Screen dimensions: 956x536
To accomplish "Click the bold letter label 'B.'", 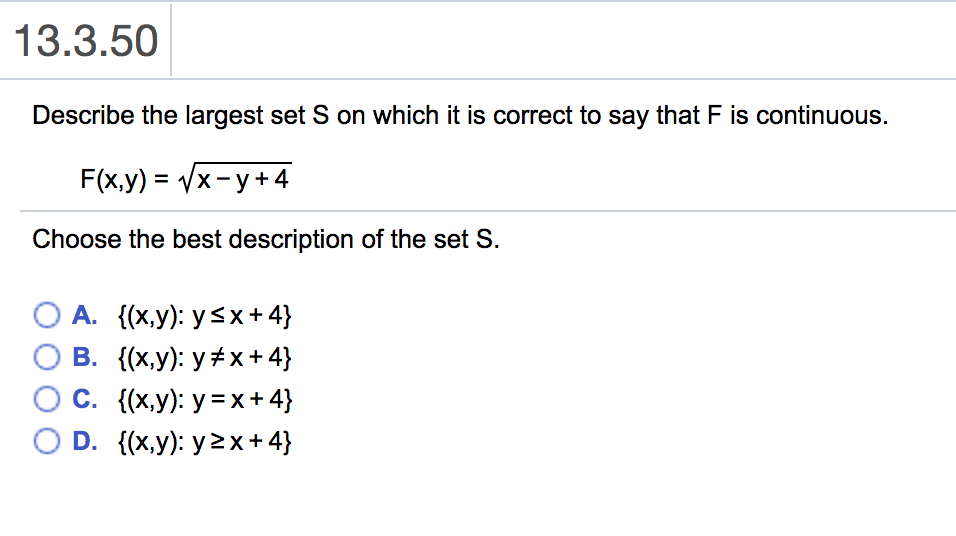I will [85, 358].
